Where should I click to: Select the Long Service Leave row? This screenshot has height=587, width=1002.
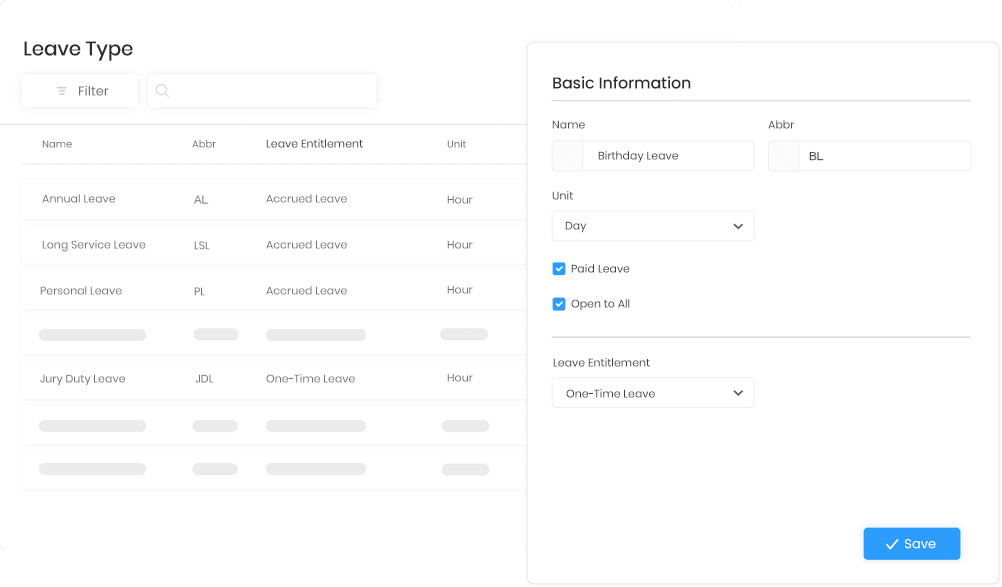(x=275, y=245)
